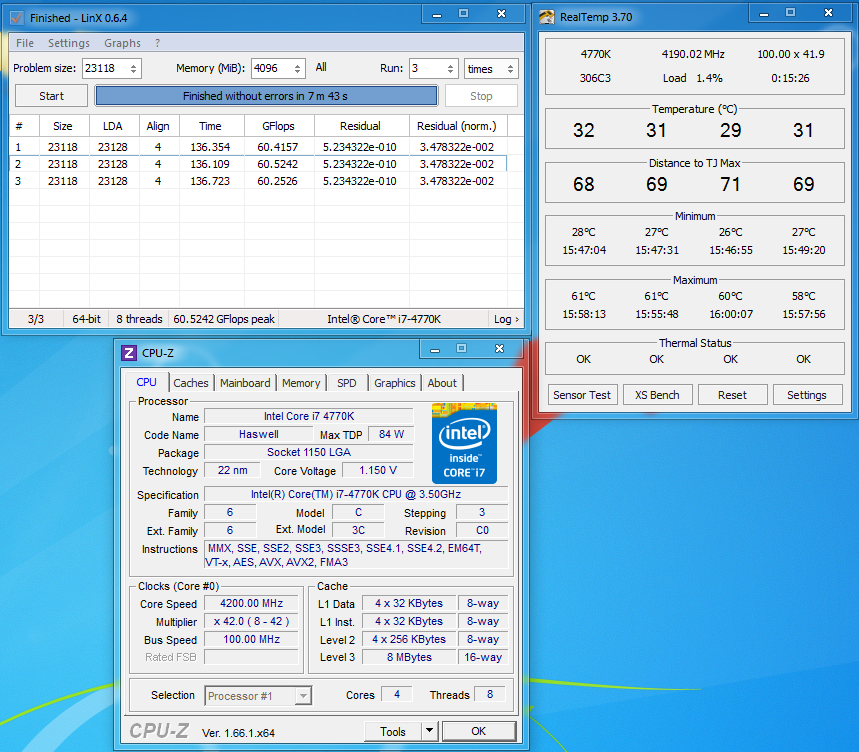The height and width of the screenshot is (752, 859).
Task: Select the CPU tab in CPU-Z
Action: 146,382
